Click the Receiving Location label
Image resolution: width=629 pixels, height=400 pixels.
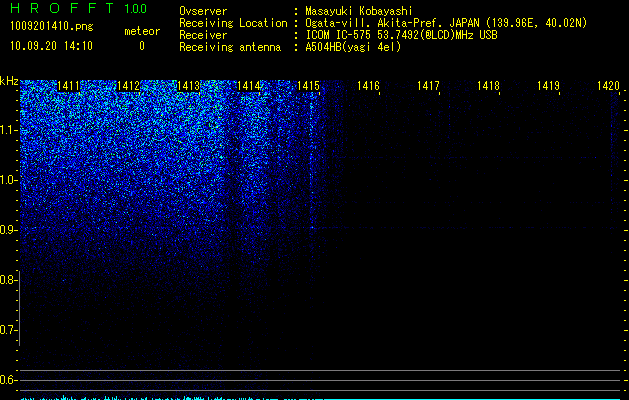233,23
